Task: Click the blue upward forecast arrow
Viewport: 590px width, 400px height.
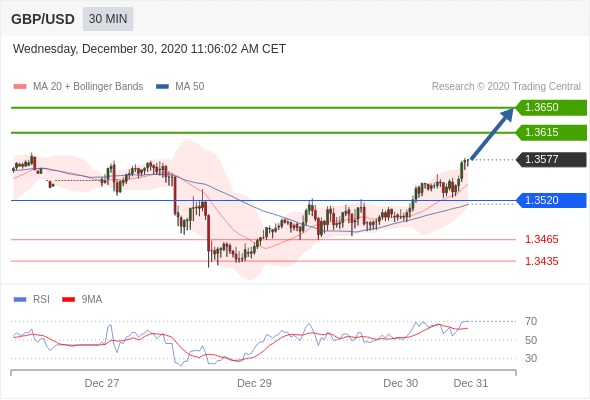Action: tap(492, 134)
